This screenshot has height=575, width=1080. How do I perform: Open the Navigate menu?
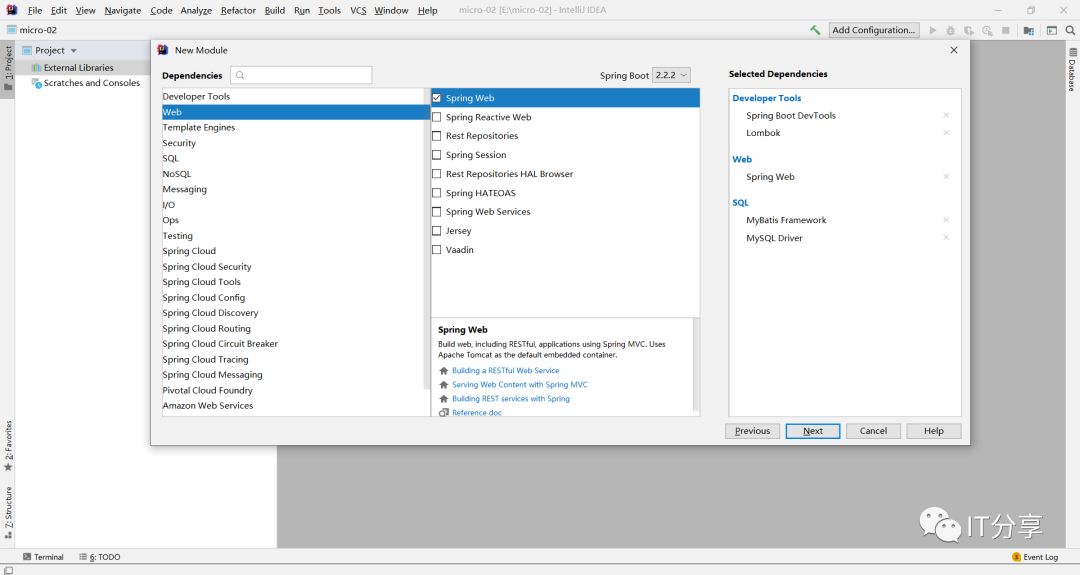click(123, 10)
